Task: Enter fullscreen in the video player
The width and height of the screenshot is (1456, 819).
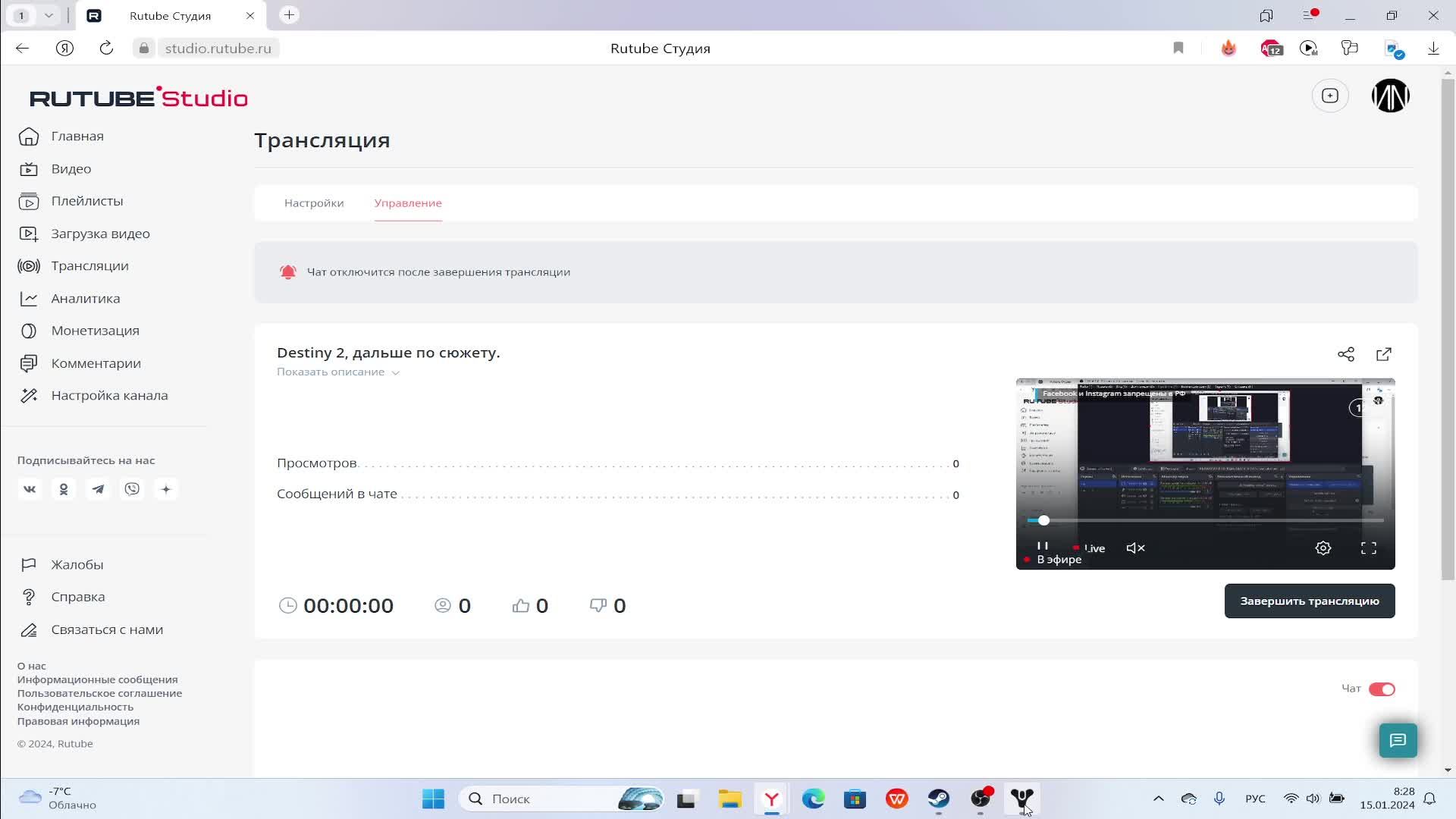Action: point(1368,548)
